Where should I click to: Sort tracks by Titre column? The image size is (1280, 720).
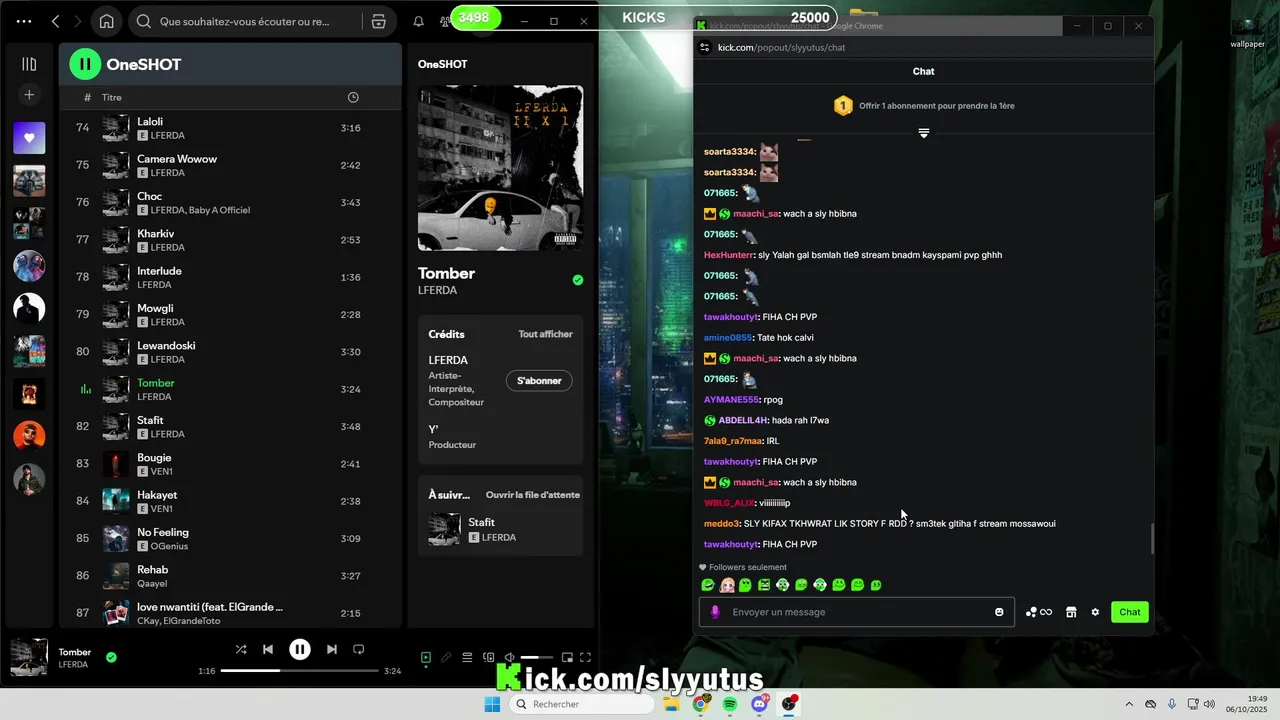click(x=112, y=97)
